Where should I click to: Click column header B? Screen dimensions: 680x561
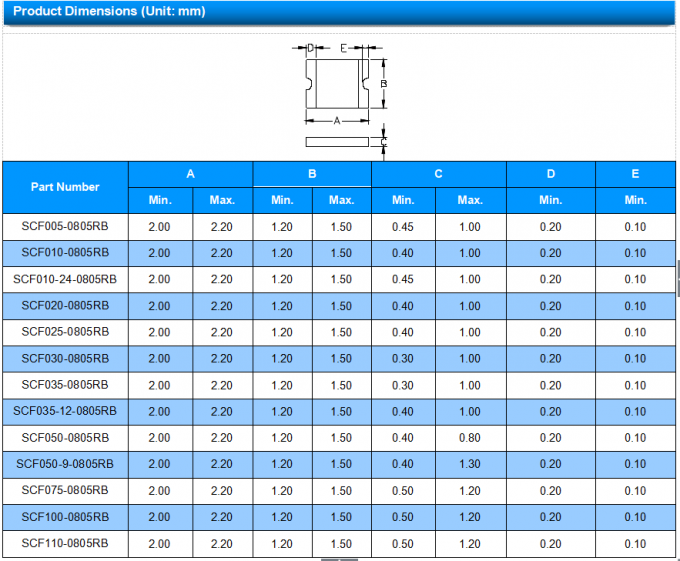[x=312, y=174]
